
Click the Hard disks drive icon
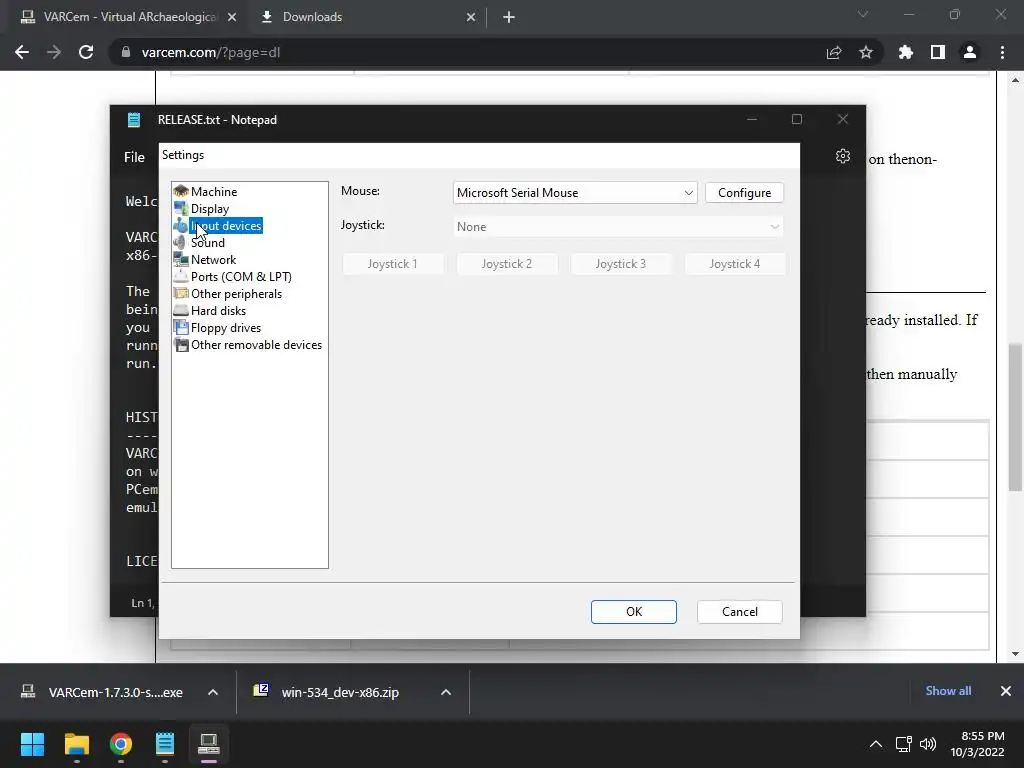pos(181,310)
